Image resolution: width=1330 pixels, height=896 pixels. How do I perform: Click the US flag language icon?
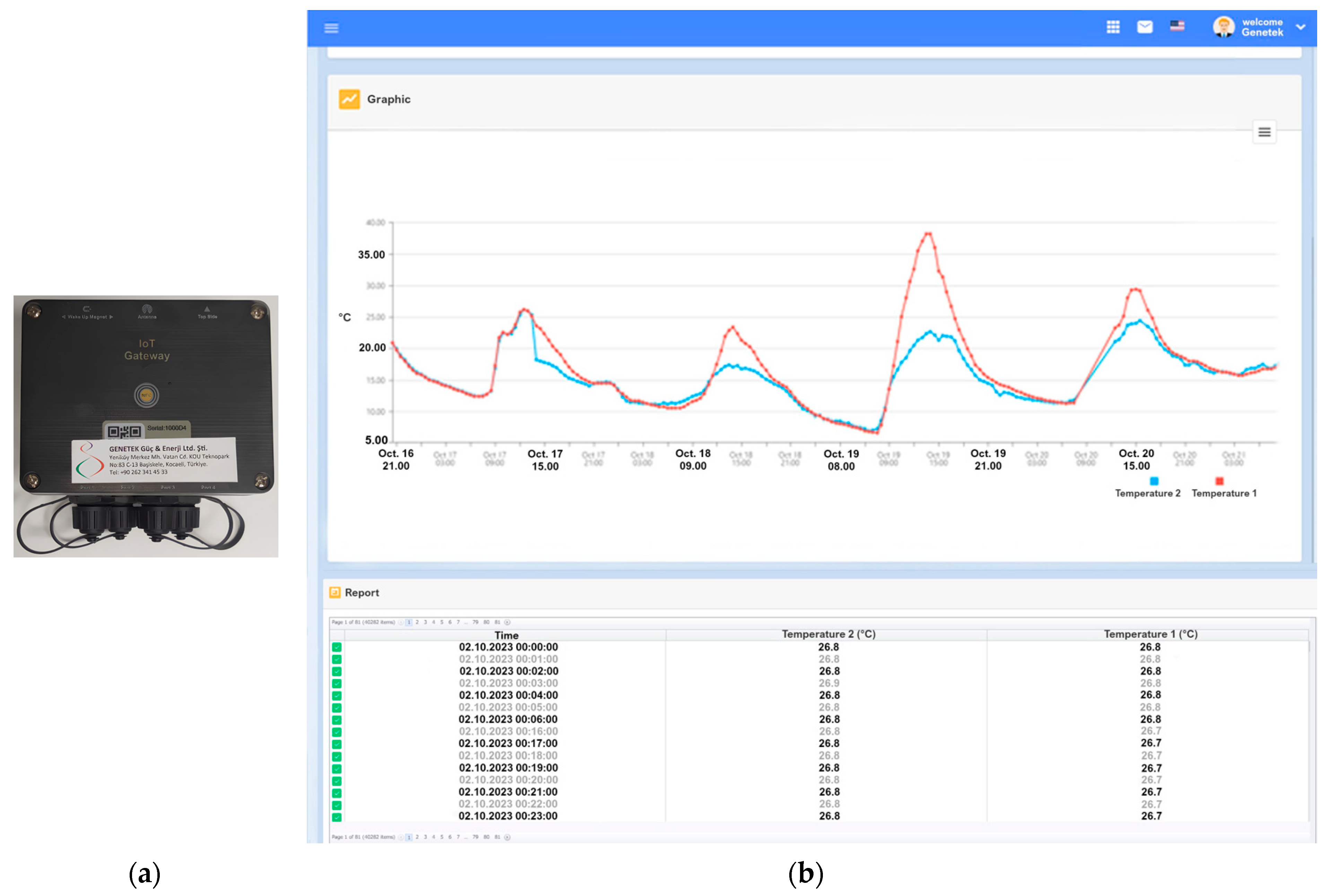click(x=1177, y=26)
